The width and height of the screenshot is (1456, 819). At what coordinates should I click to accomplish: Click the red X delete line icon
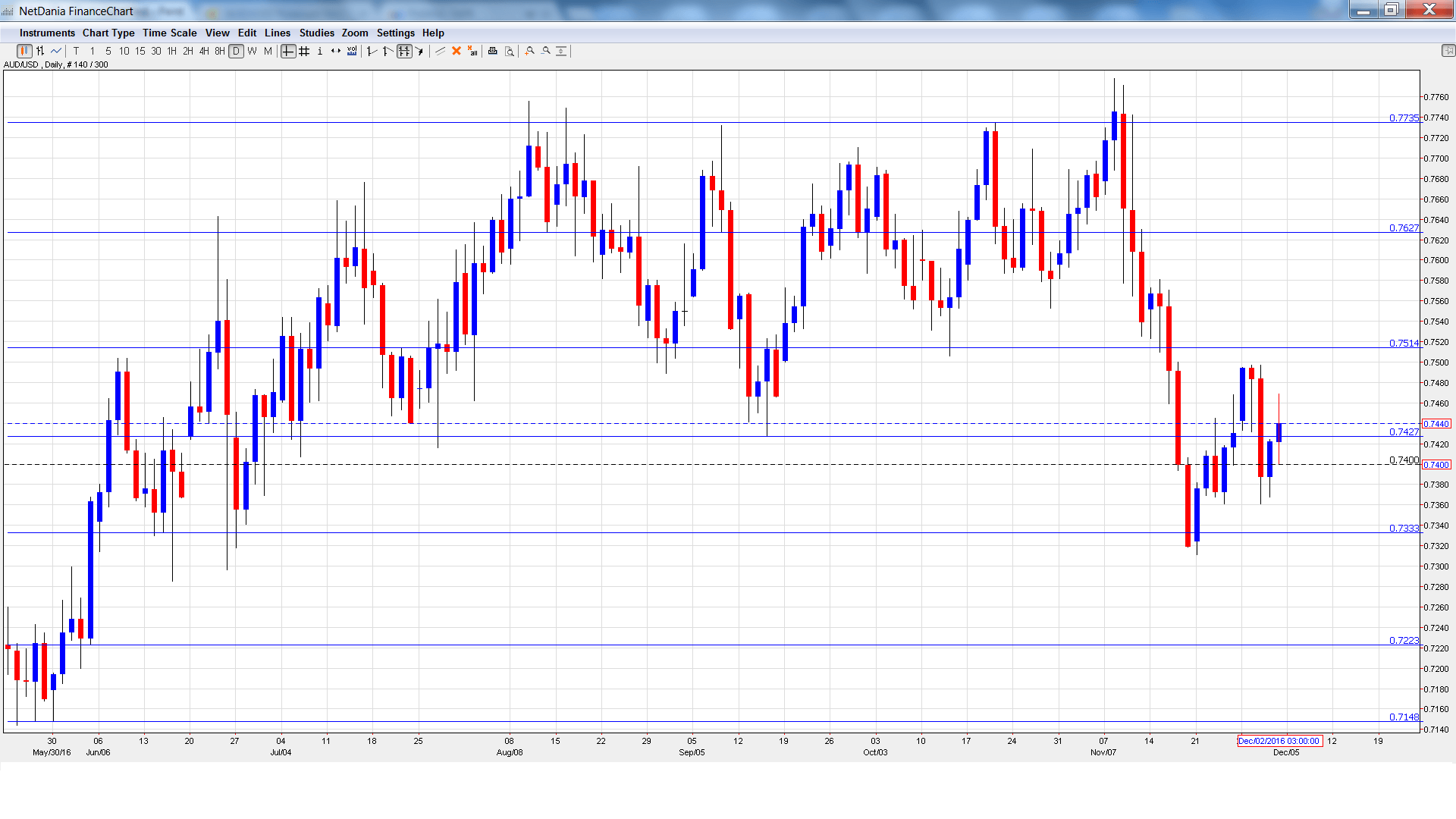[457, 51]
